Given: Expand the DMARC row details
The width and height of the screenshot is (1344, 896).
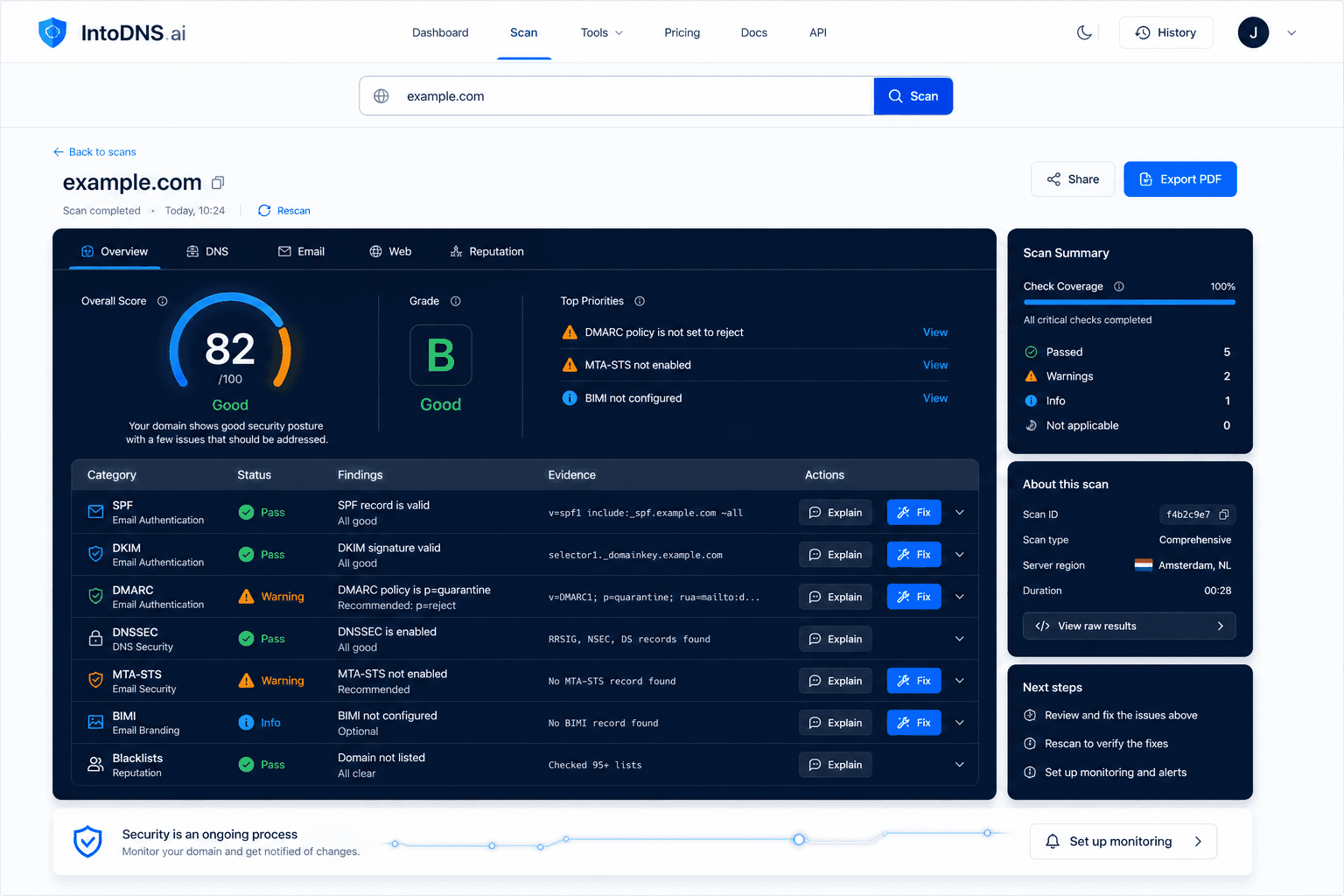Looking at the screenshot, I should tap(960, 596).
